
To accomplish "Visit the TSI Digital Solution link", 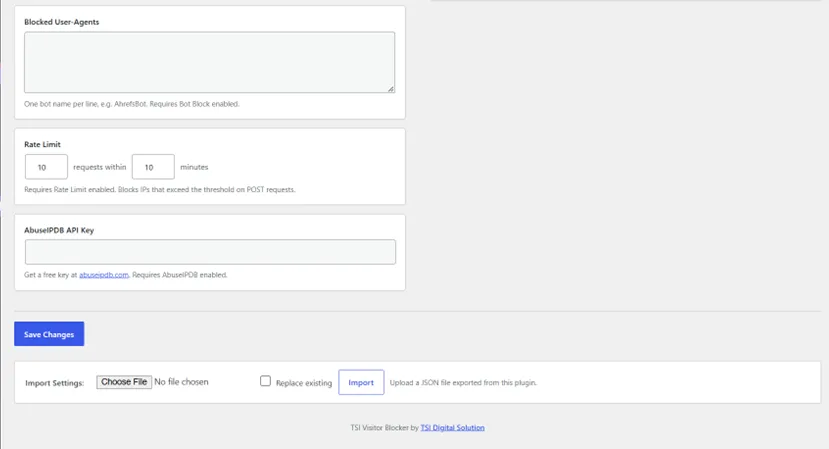I will (x=453, y=428).
